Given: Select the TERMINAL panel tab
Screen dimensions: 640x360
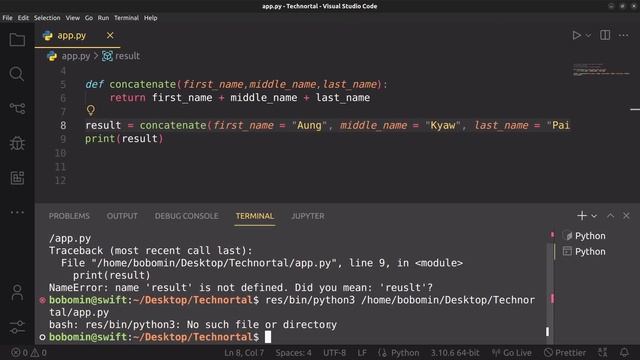Looking at the screenshot, I should coord(255,216).
